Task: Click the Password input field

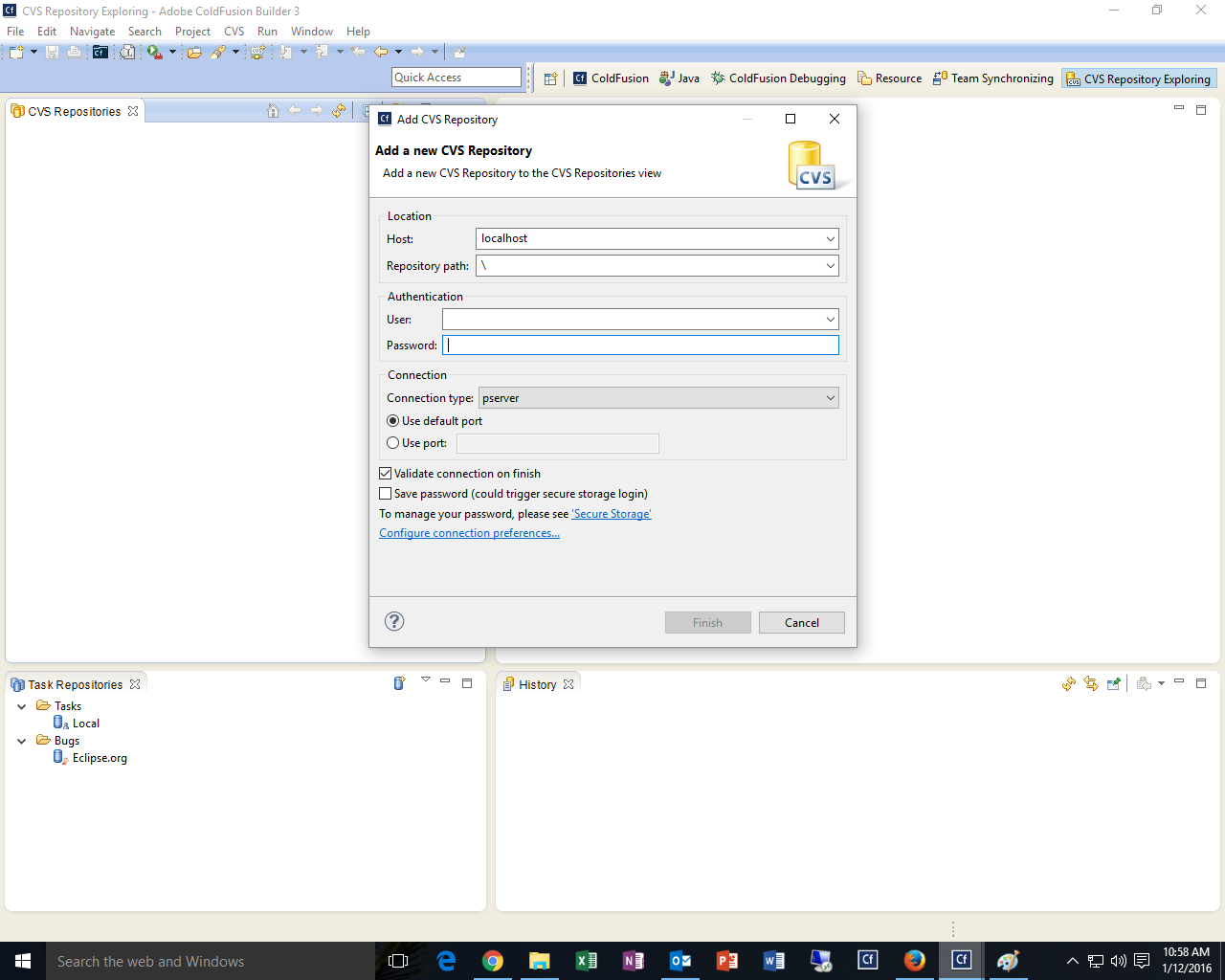Action: click(640, 345)
